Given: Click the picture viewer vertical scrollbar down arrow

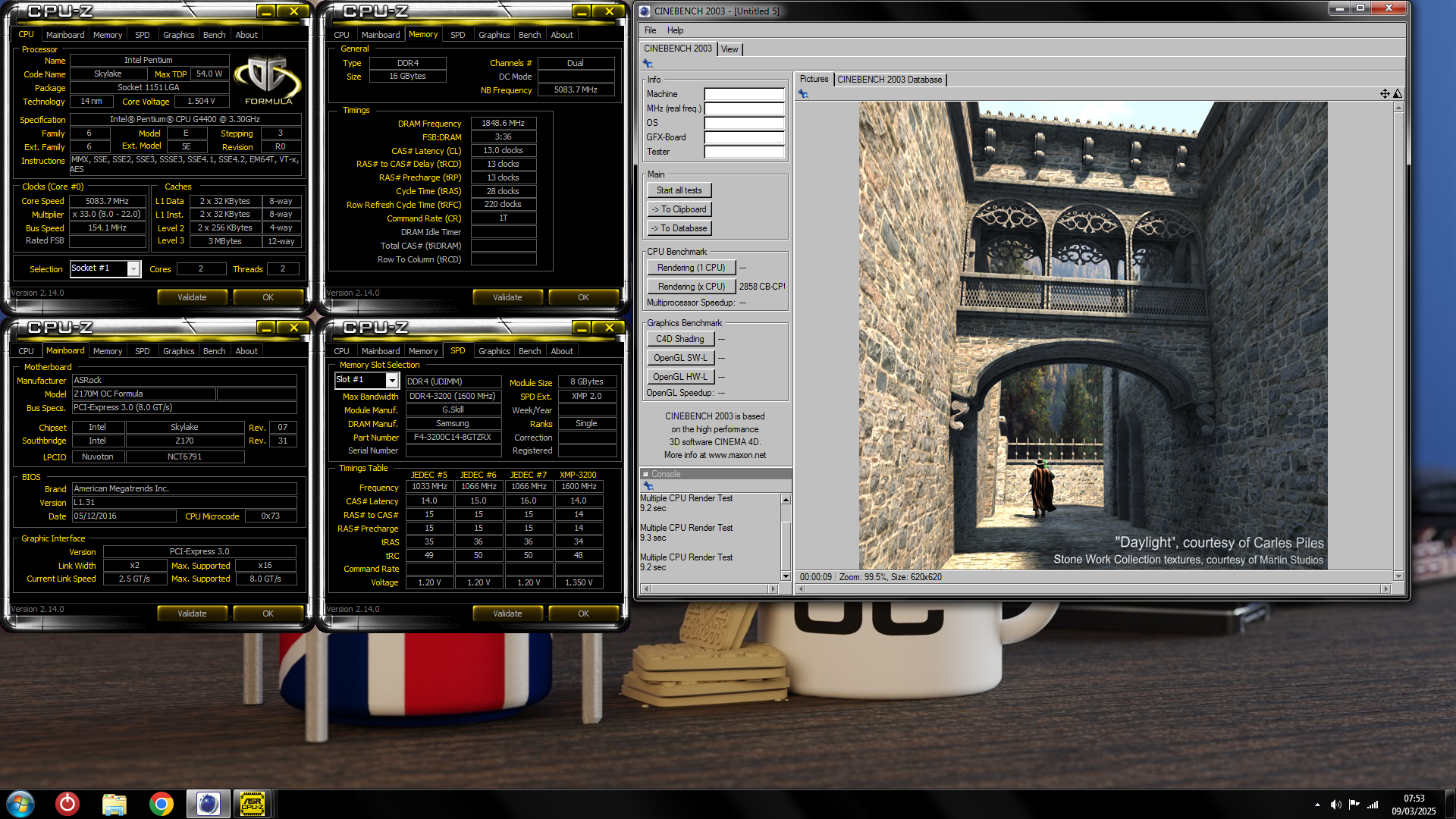Looking at the screenshot, I should (1398, 576).
